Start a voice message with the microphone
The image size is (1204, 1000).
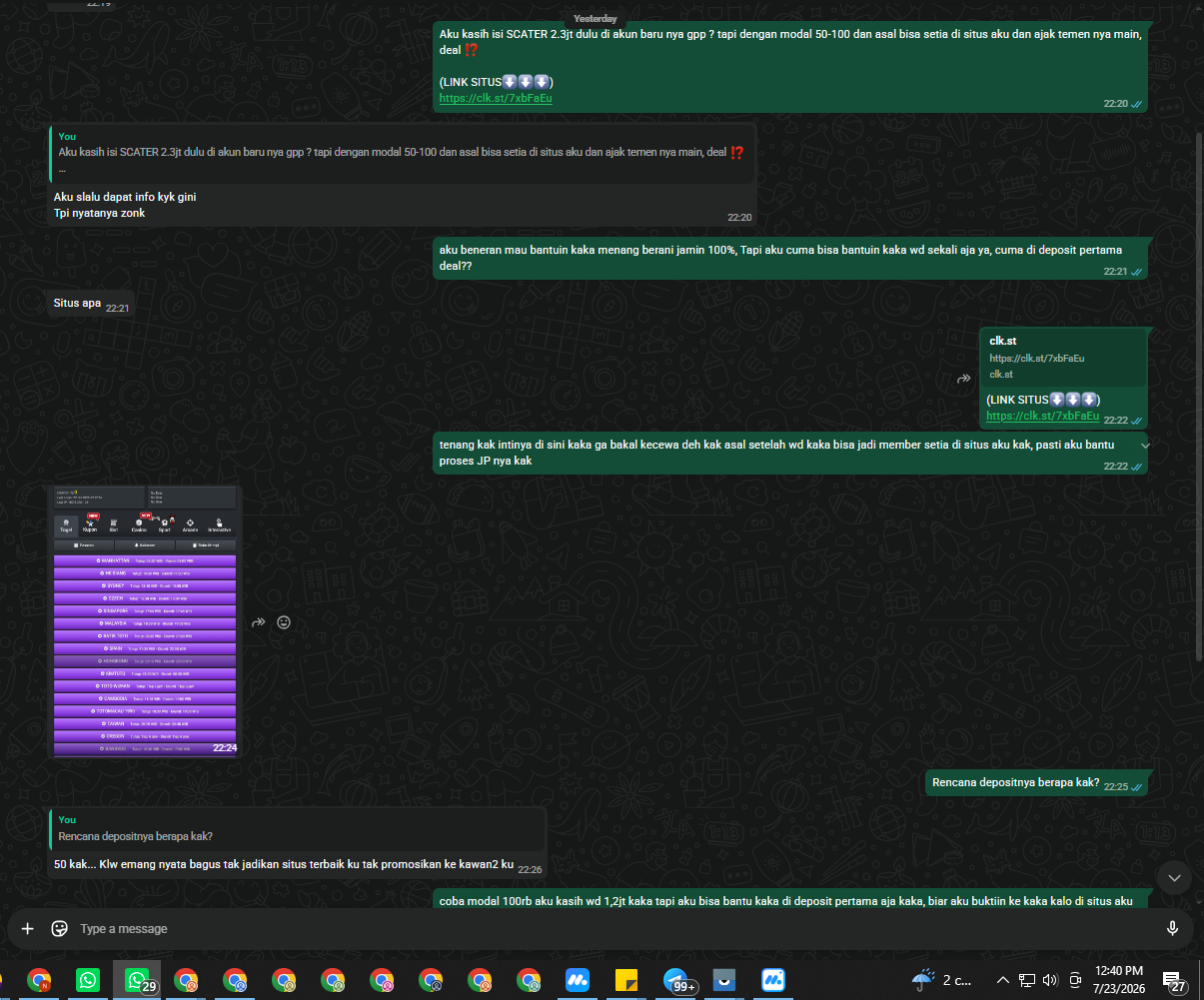tap(1172, 928)
